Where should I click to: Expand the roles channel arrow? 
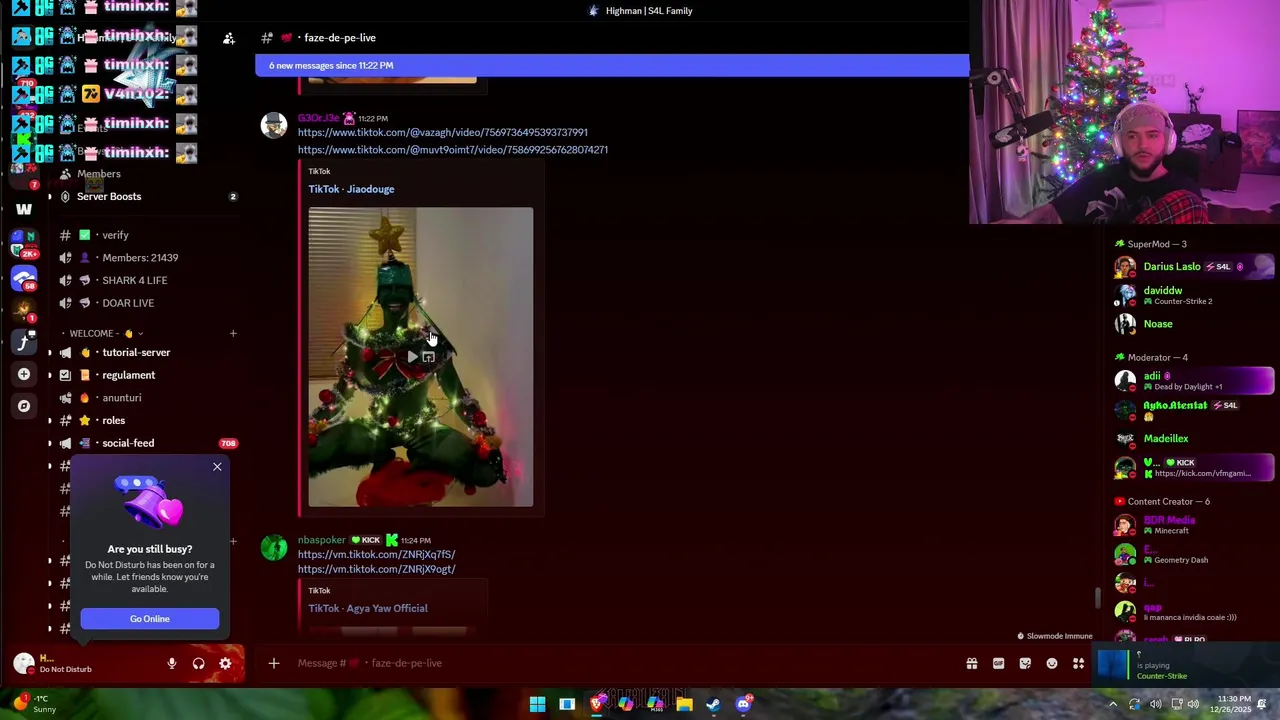pyautogui.click(x=50, y=421)
